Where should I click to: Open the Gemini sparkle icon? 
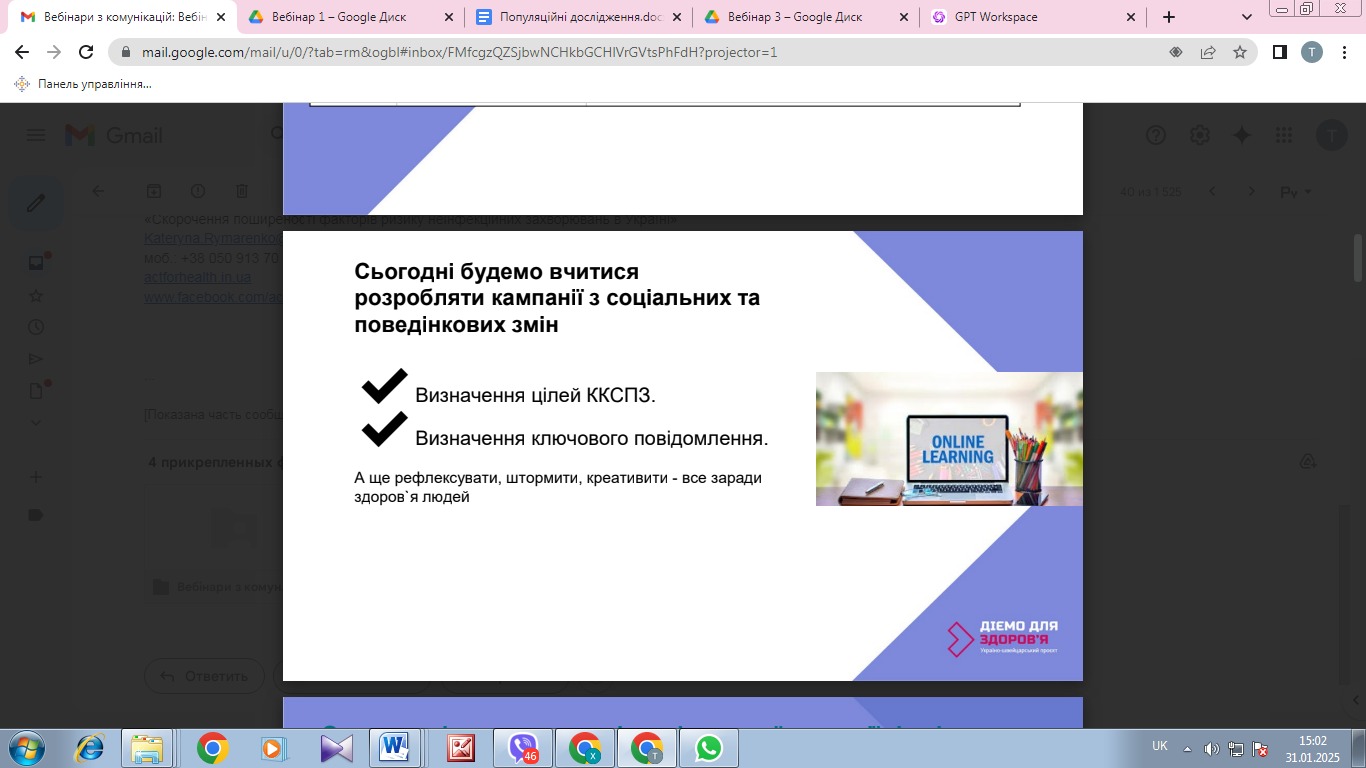pos(1243,136)
